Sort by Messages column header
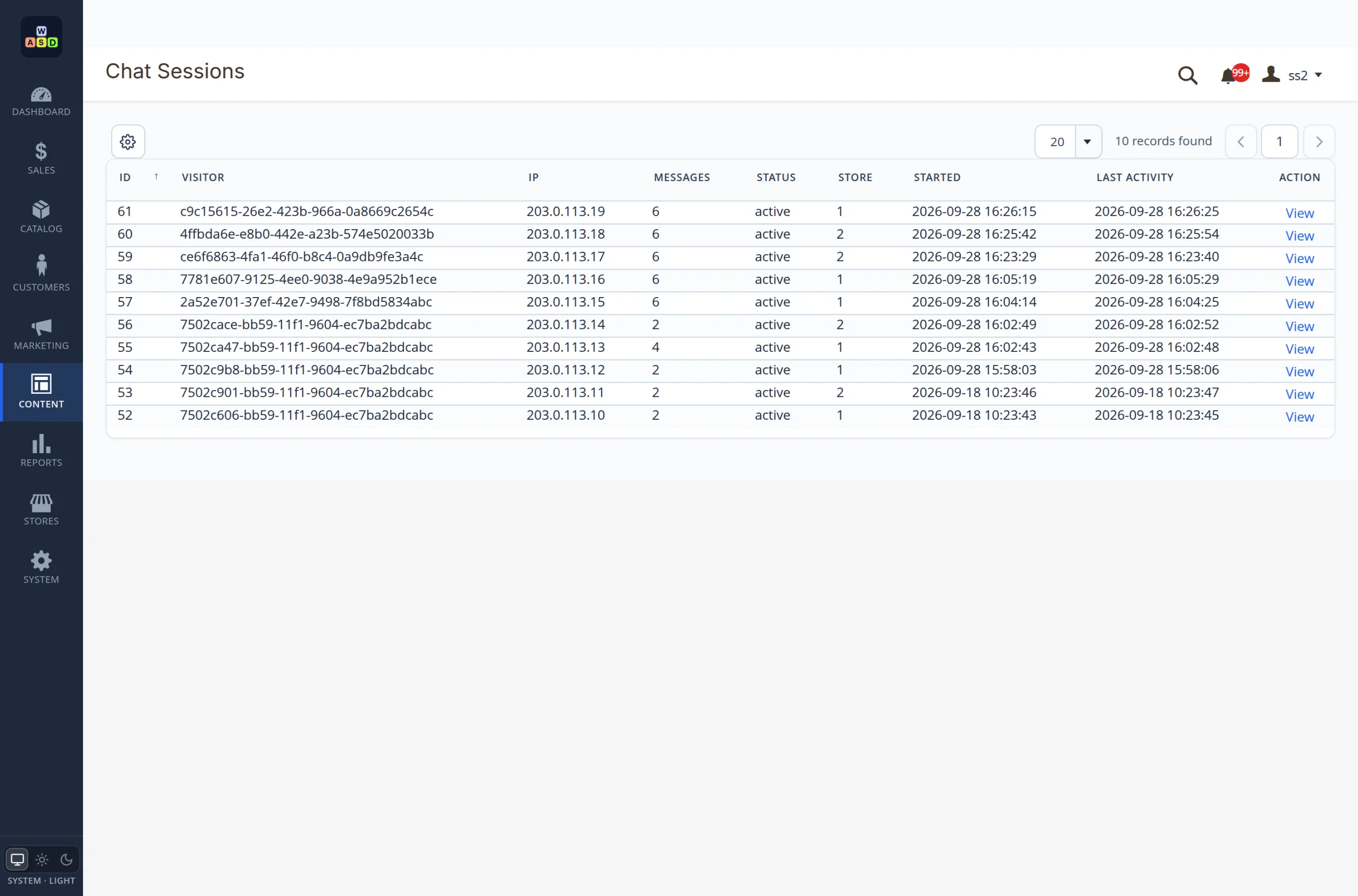Screen dimensions: 1358x896 click(x=682, y=178)
